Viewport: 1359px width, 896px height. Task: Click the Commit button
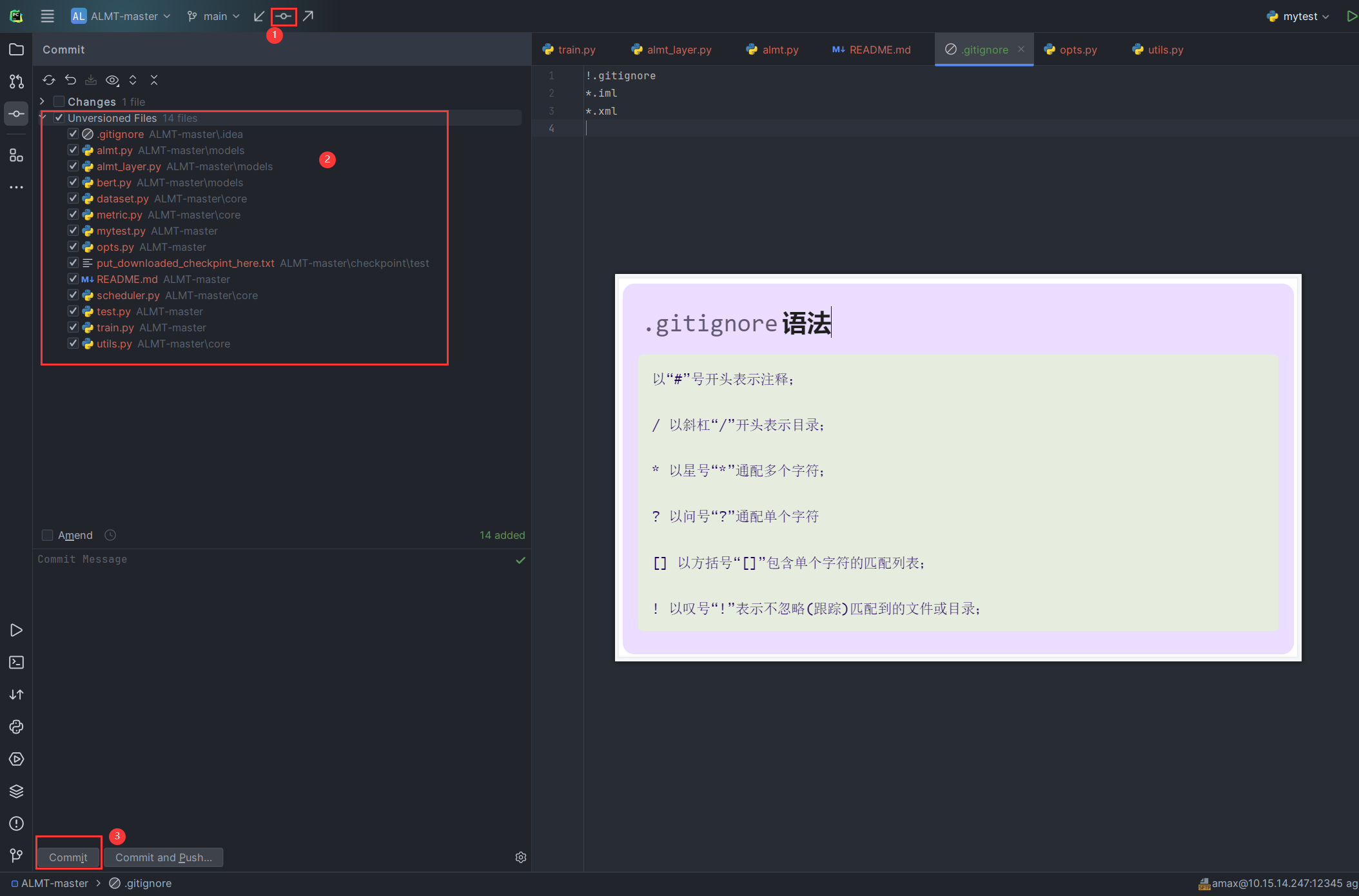[x=68, y=857]
